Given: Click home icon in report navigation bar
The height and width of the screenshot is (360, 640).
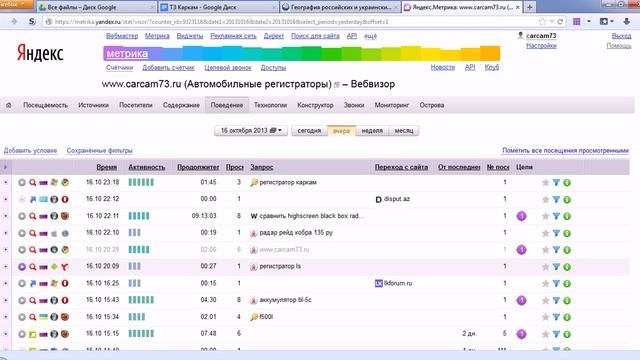Looking at the screenshot, I should point(9,105).
